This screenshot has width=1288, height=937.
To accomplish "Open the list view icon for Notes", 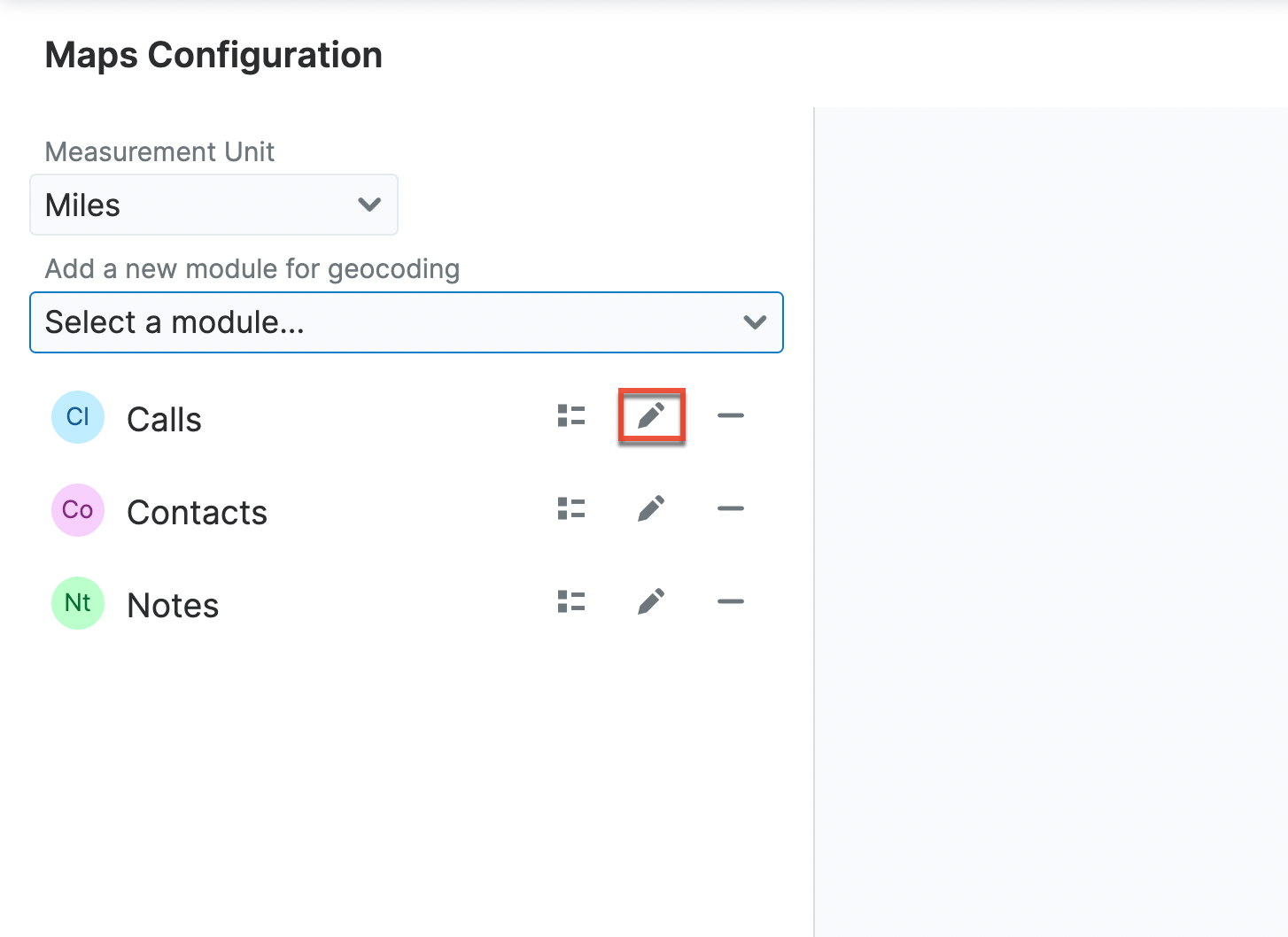I will tap(571, 601).
